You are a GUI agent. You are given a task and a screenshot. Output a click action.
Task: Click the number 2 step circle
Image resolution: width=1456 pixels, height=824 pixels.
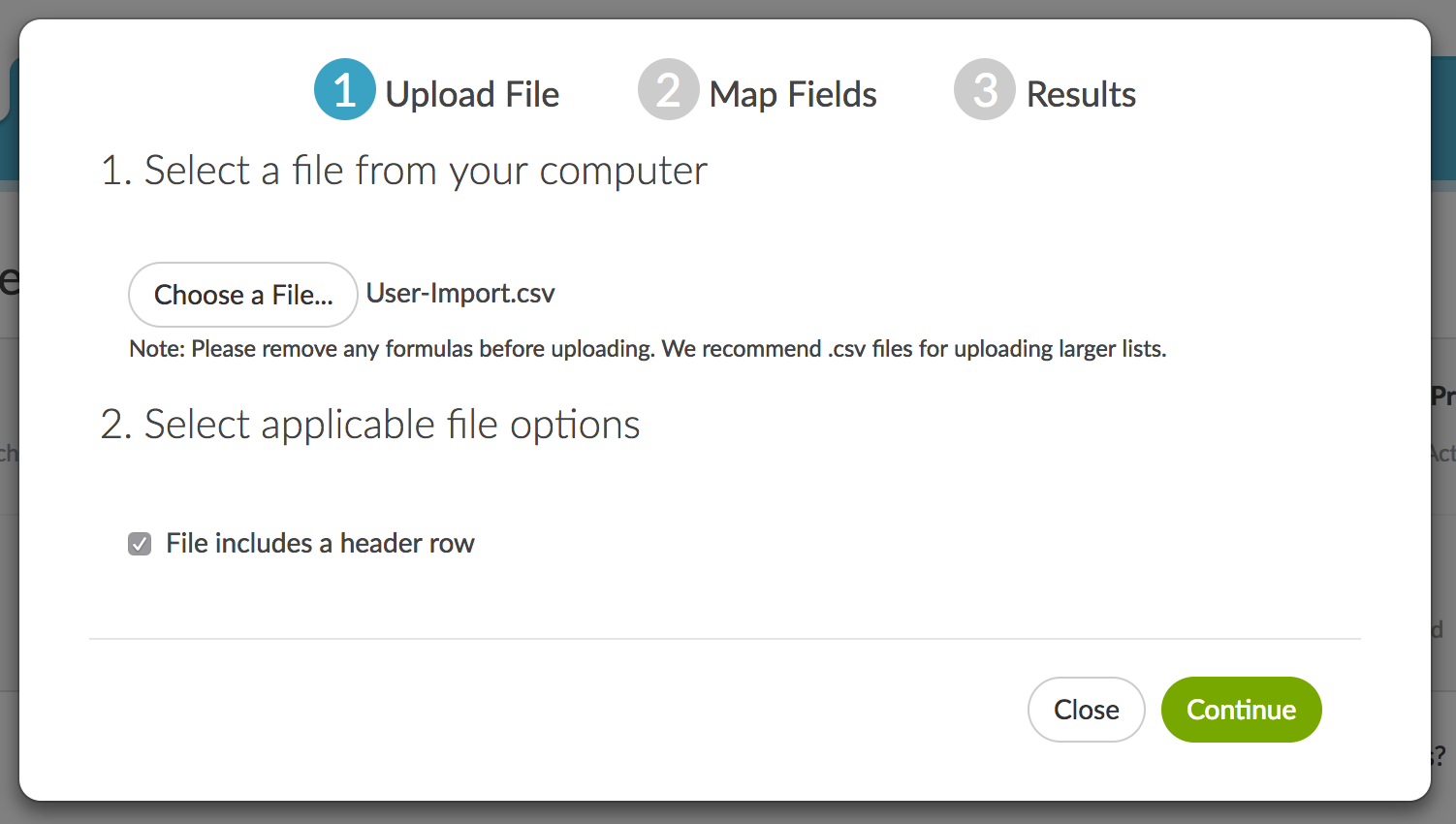pyautogui.click(x=668, y=90)
